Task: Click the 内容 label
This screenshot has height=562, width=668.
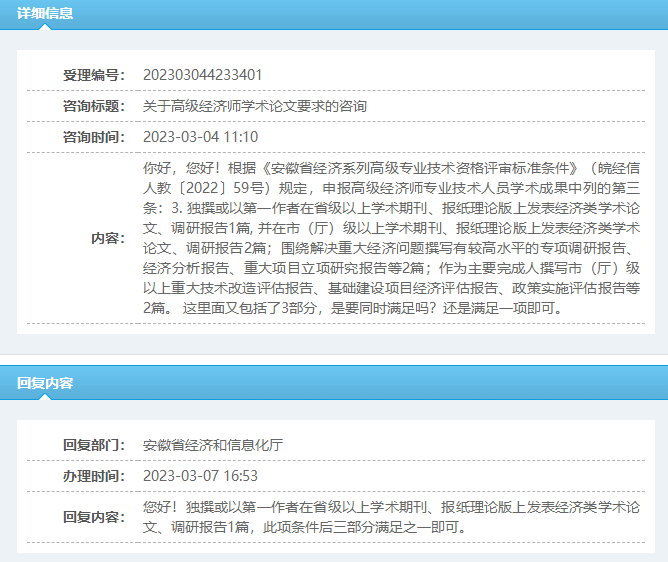Action: click(108, 238)
